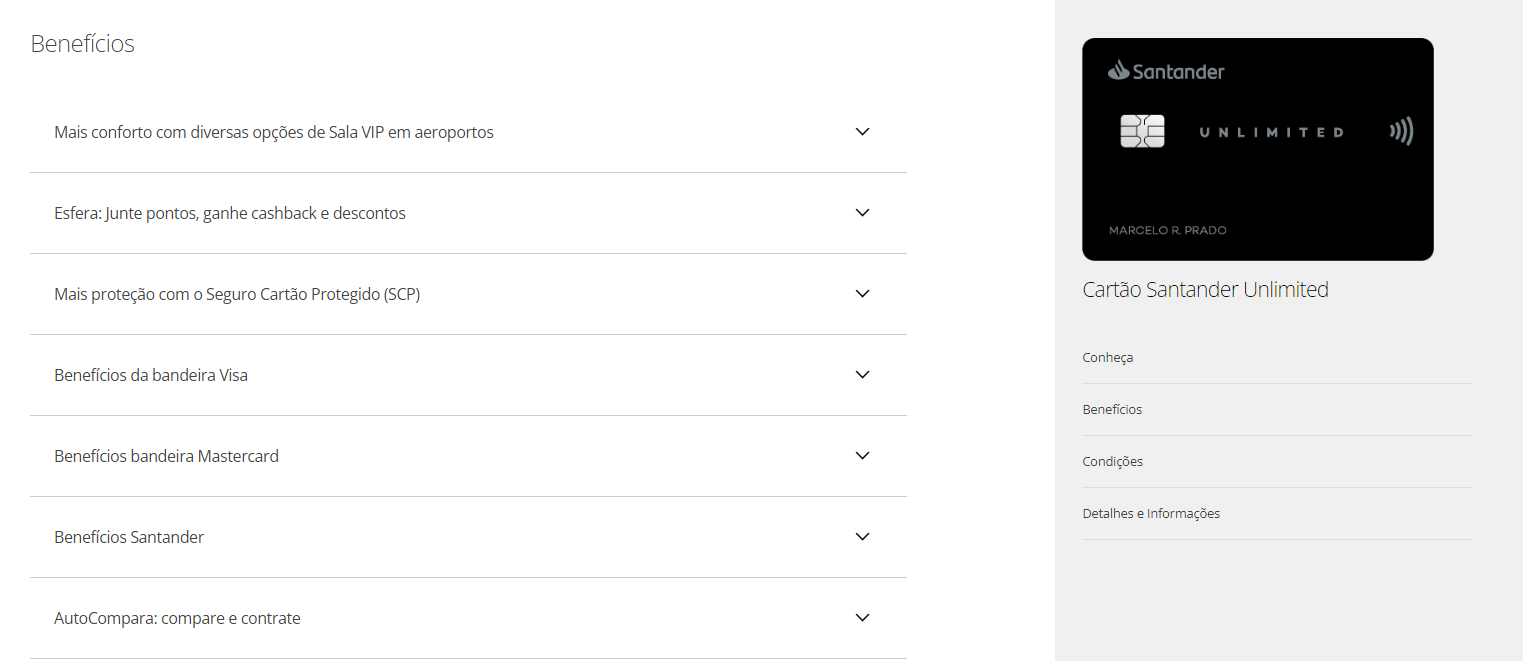Open the Condições sidebar link

(1112, 462)
